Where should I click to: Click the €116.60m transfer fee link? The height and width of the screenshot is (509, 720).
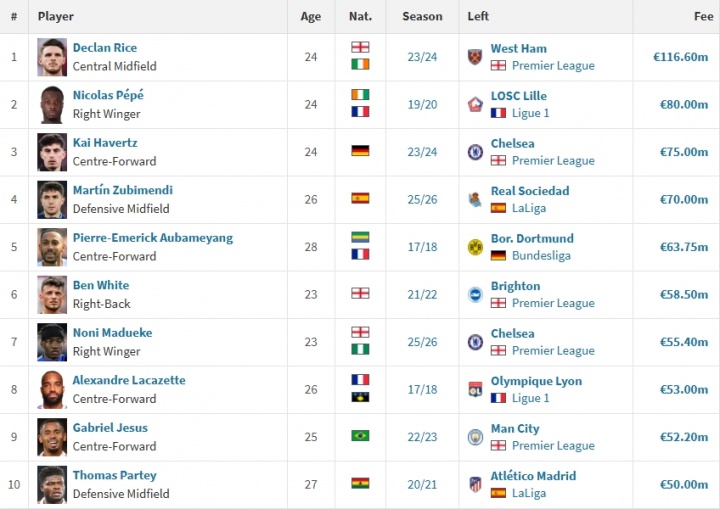[x=680, y=57]
